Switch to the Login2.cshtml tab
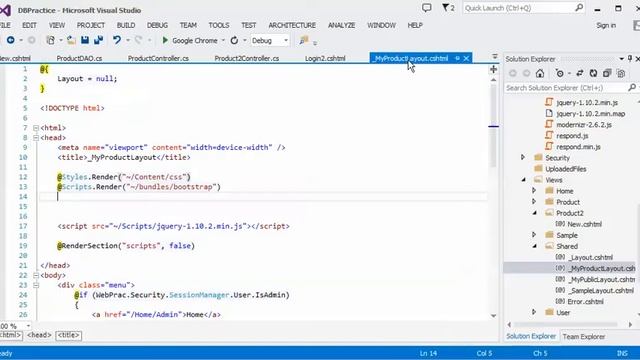The width and height of the screenshot is (640, 360). 325,58
